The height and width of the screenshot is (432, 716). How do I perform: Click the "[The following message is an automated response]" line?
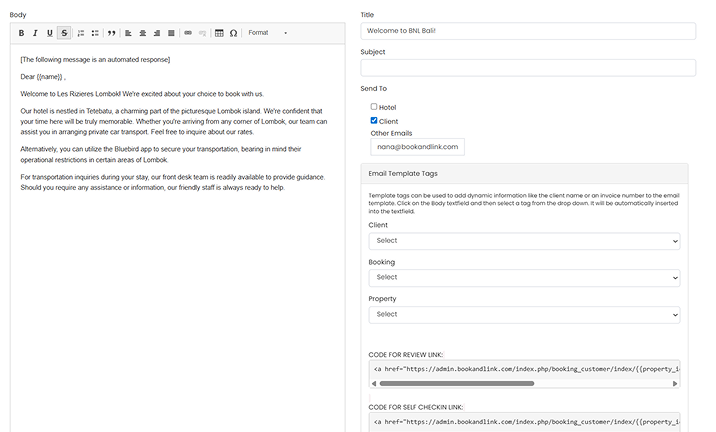95,60
